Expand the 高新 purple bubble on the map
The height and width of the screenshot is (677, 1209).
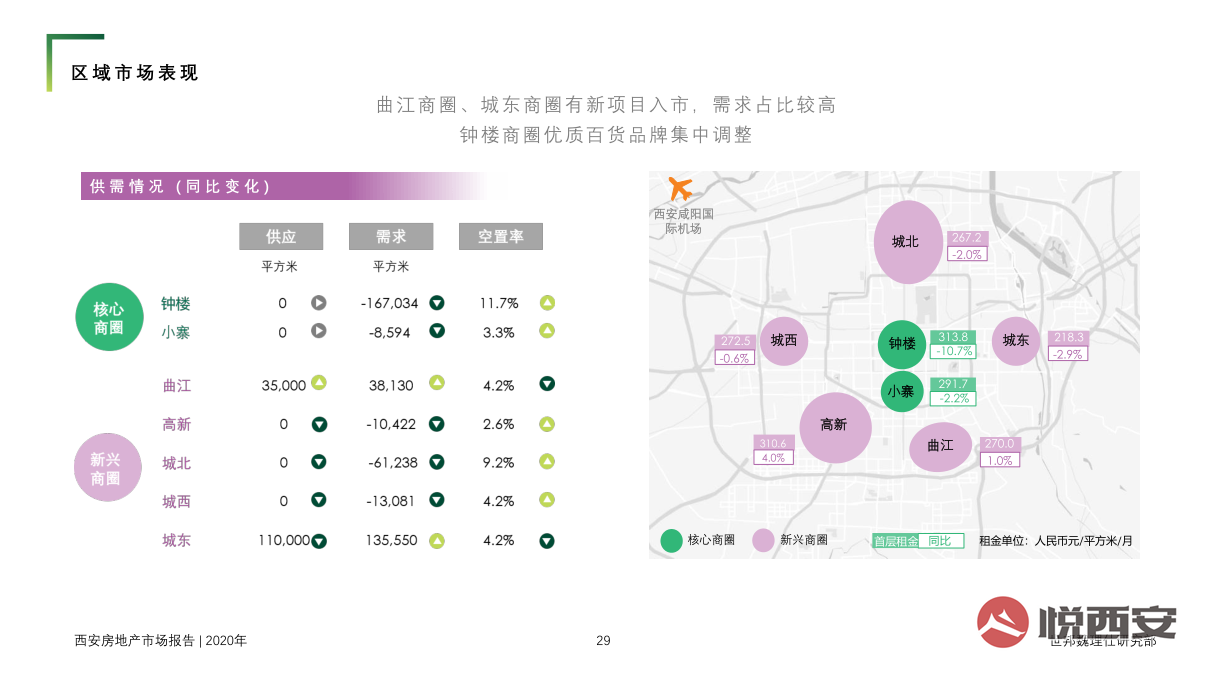(835, 425)
